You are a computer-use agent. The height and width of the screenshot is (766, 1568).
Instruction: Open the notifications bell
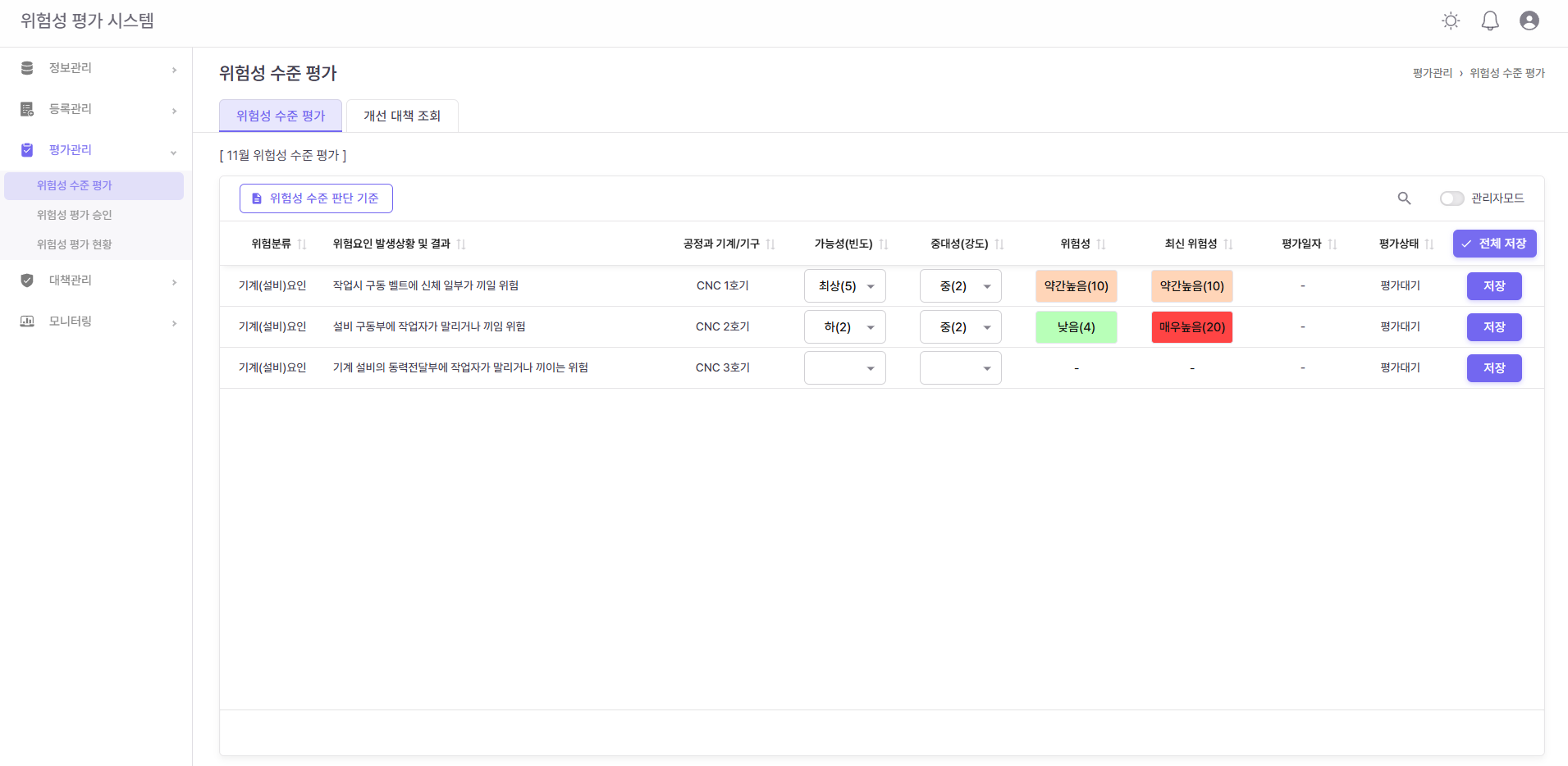click(x=1490, y=21)
